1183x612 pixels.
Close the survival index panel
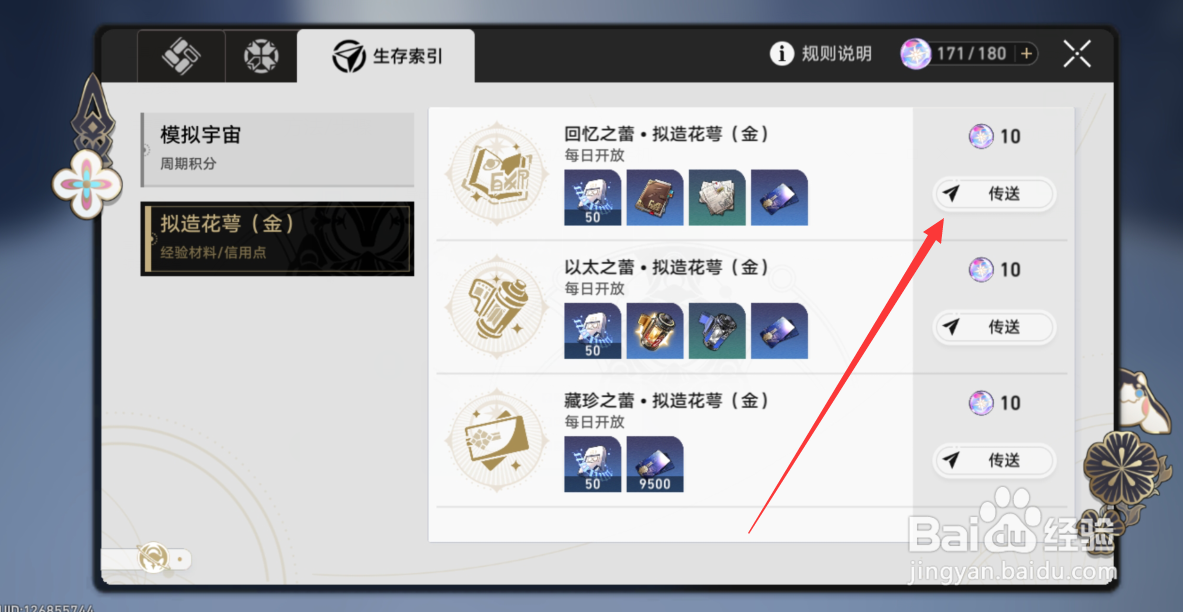click(x=1077, y=54)
